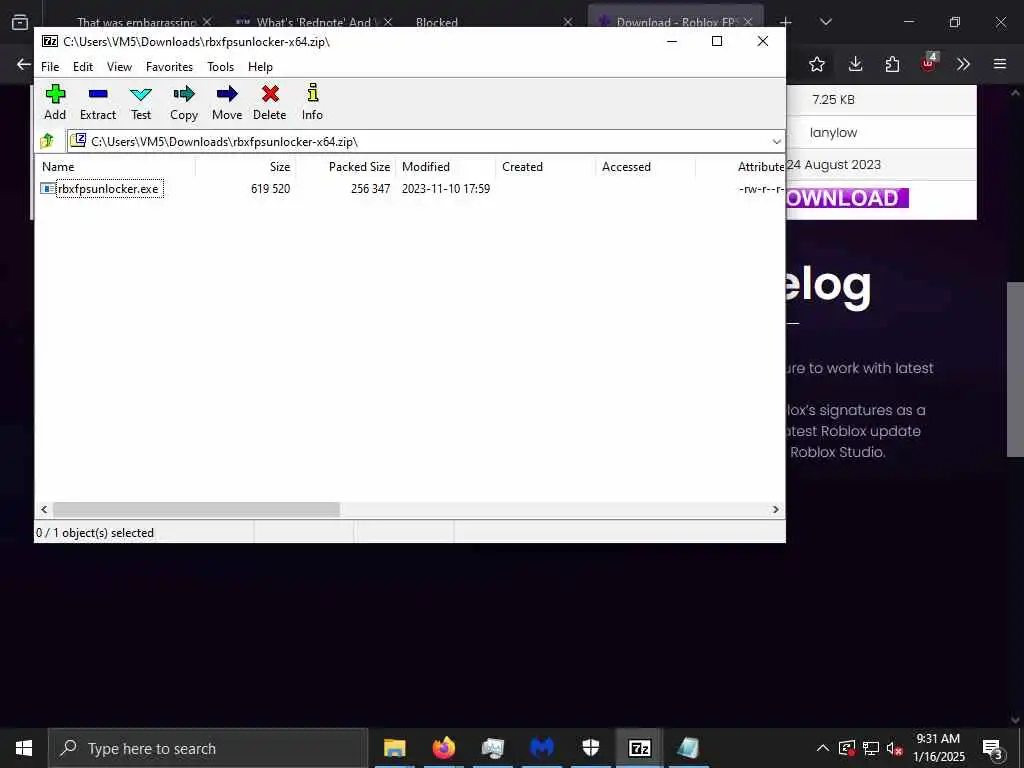Choose the Copy toolbar button
This screenshot has width=1024, height=768.
184,103
